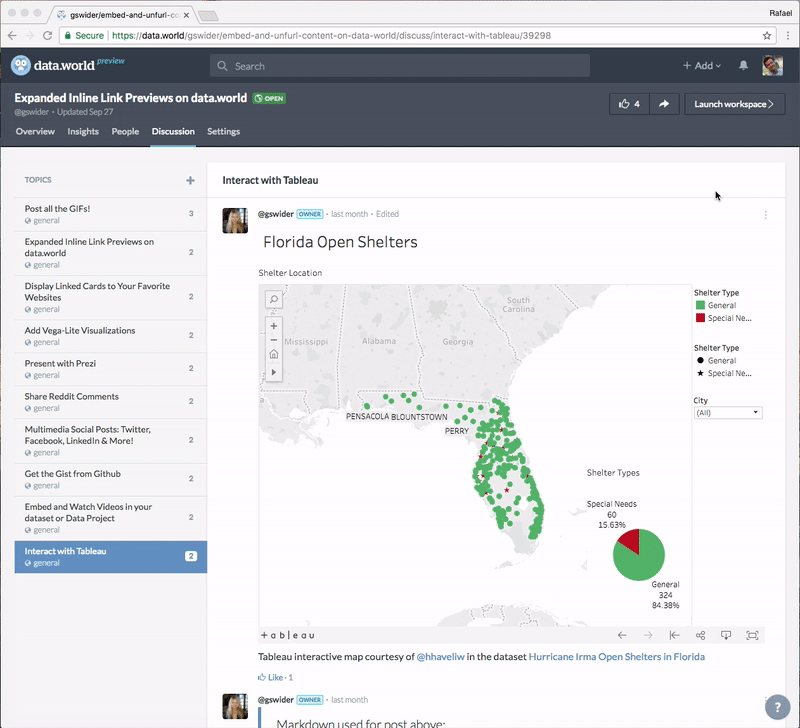The height and width of the screenshot is (728, 800).
Task: Switch to Settings tab
Action: tap(223, 131)
